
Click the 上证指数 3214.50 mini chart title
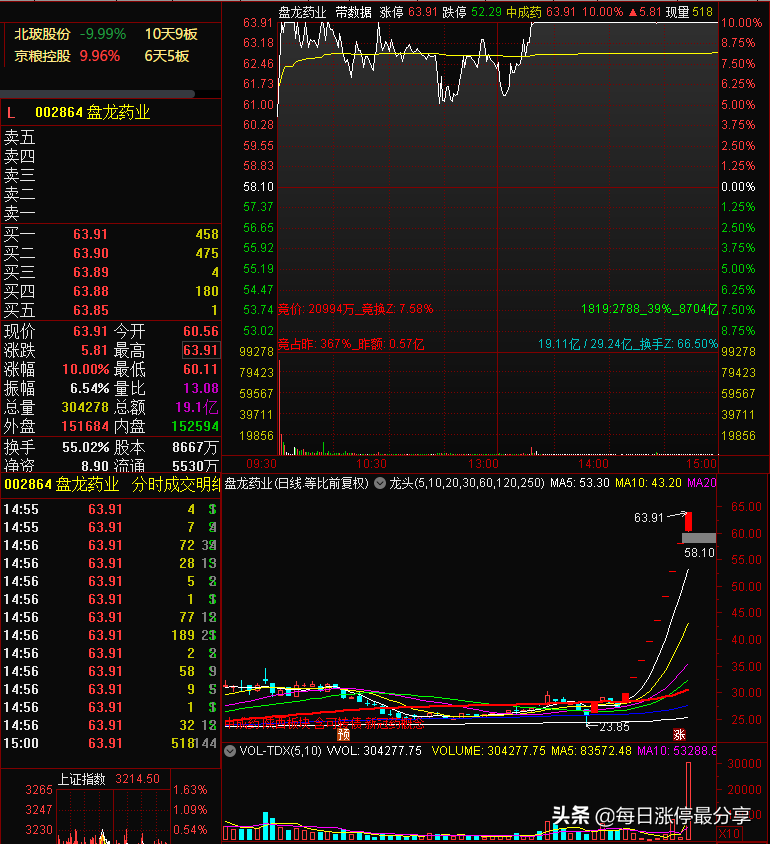[109, 779]
